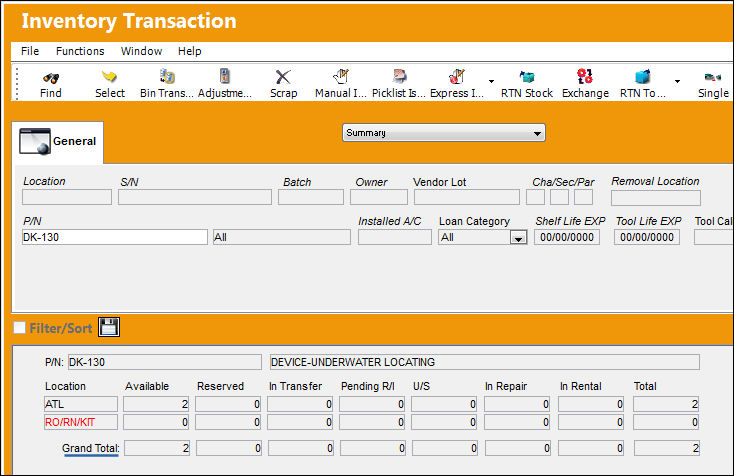
Task: Open the Loan Category dropdown
Action: coord(518,238)
